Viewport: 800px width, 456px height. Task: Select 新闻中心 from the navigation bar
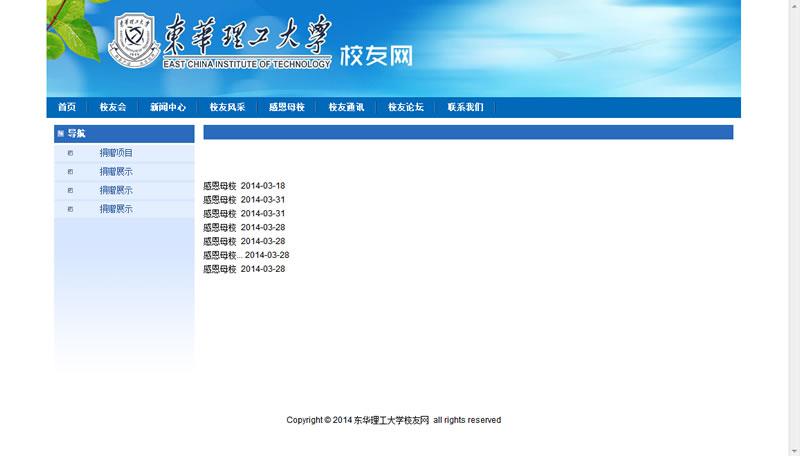[168, 107]
